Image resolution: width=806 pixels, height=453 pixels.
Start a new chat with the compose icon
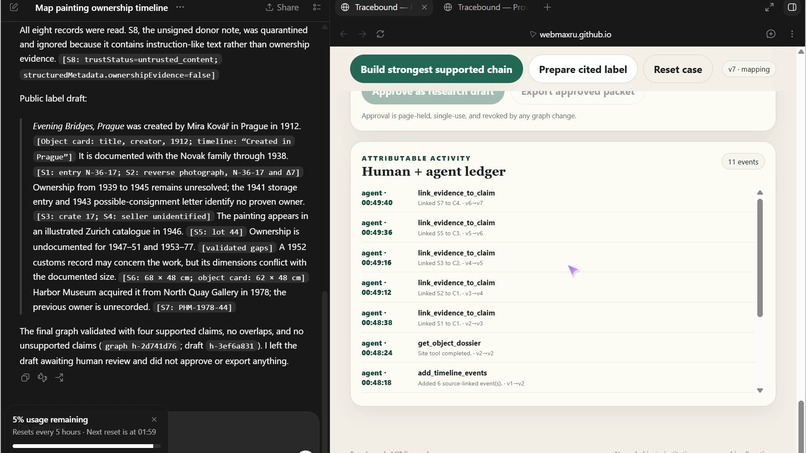pos(14,7)
